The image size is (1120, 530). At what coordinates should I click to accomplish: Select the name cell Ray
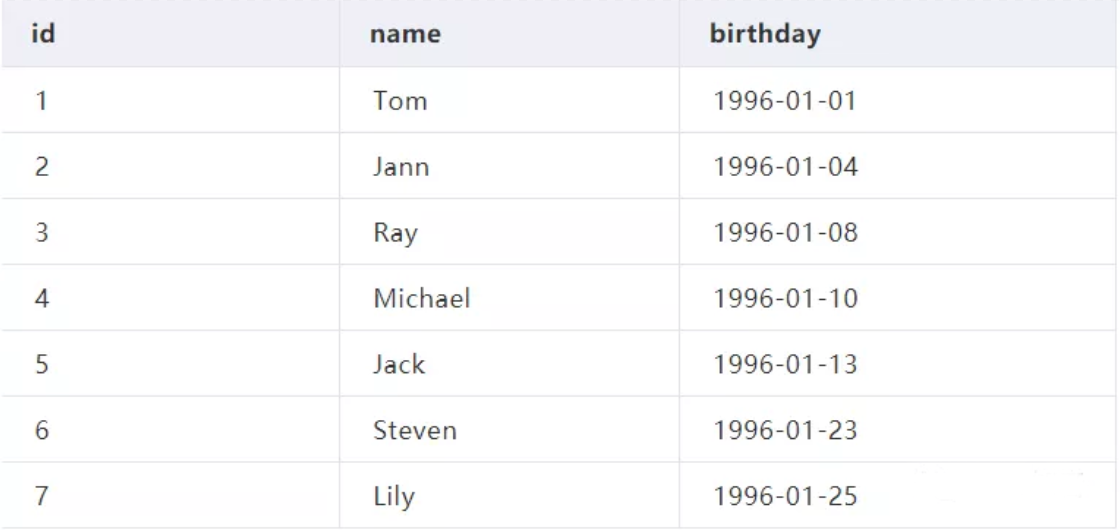tap(395, 233)
